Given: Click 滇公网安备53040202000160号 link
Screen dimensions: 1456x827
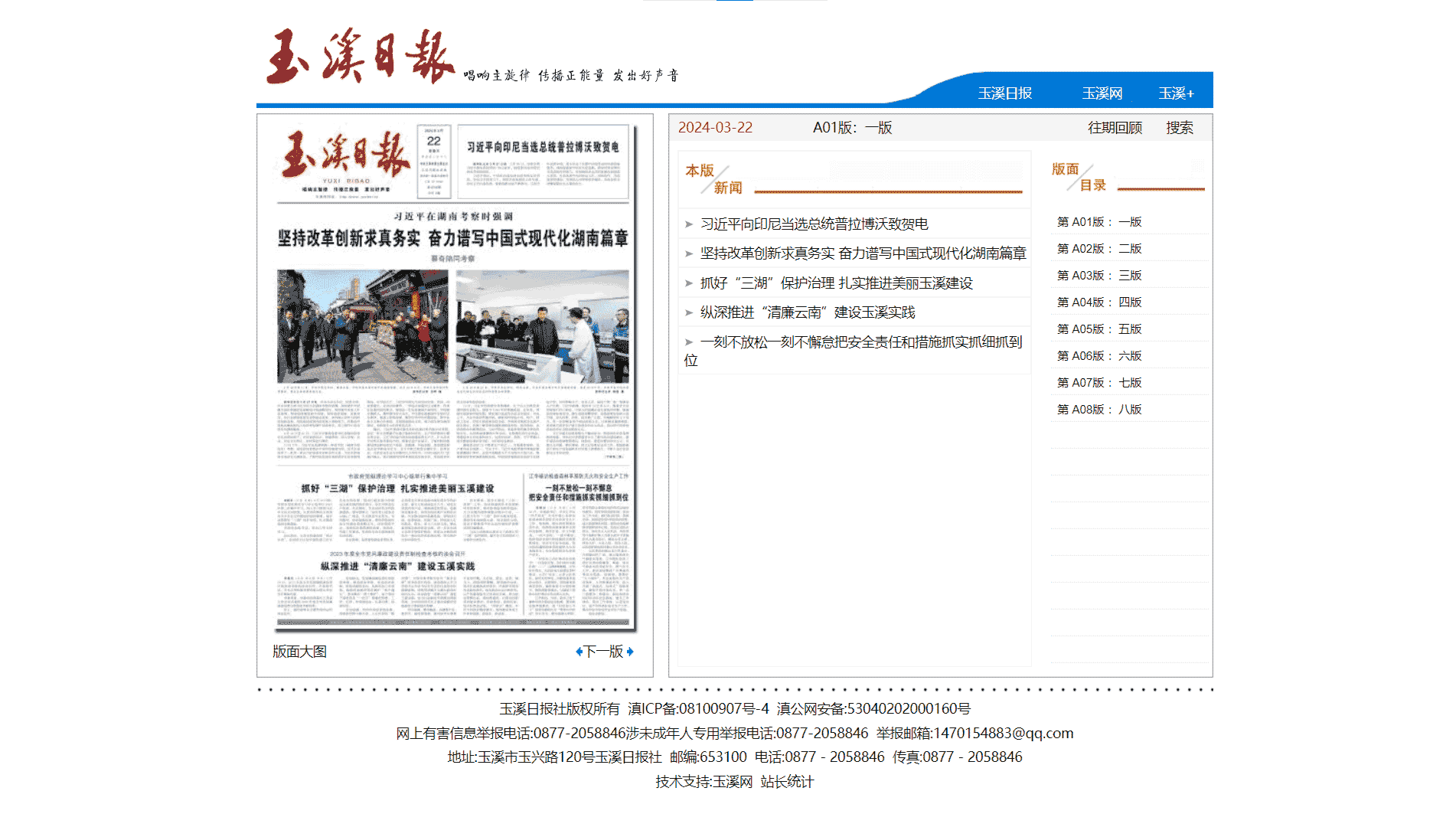Looking at the screenshot, I should pos(873,709).
